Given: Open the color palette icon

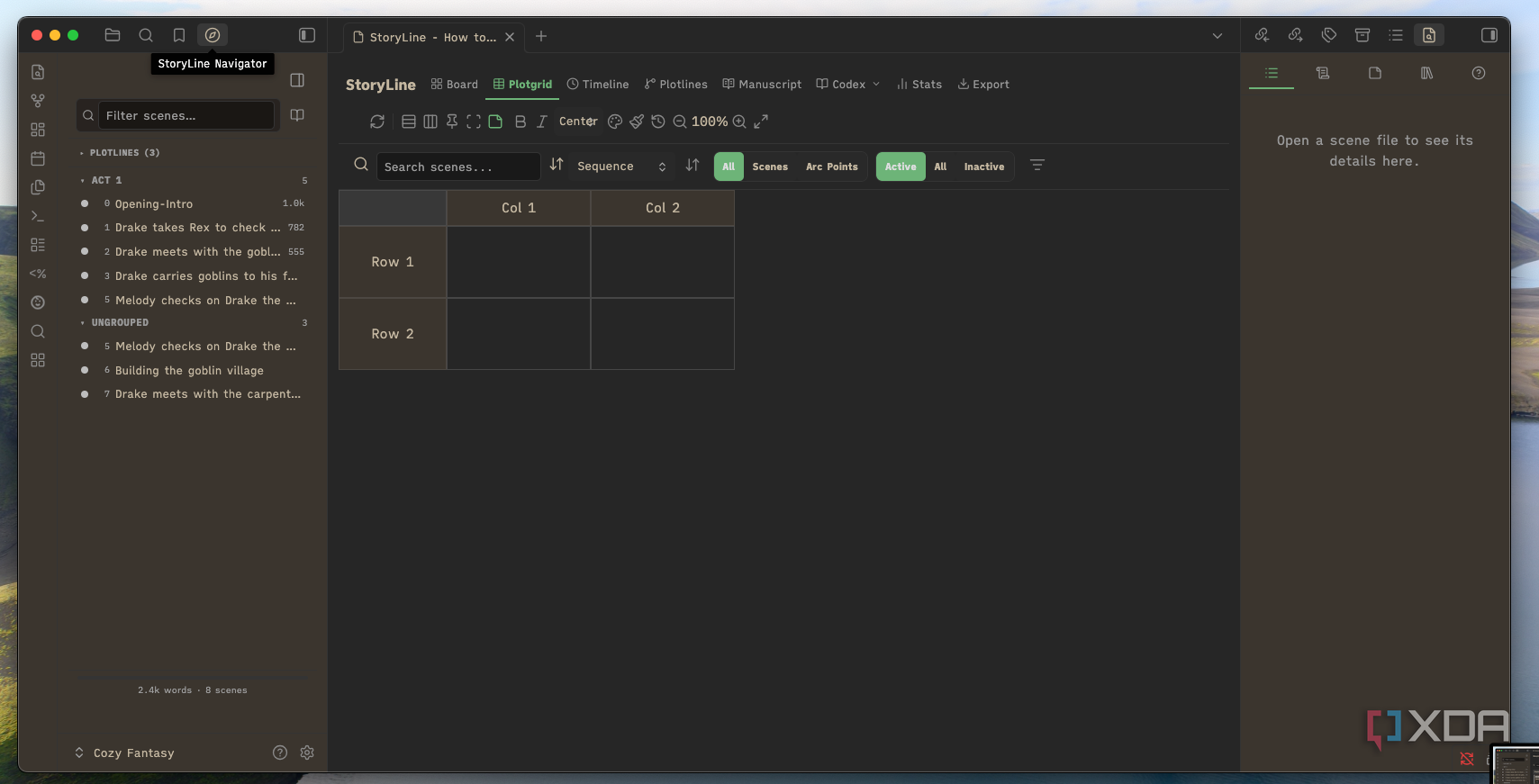Looking at the screenshot, I should tap(615, 122).
